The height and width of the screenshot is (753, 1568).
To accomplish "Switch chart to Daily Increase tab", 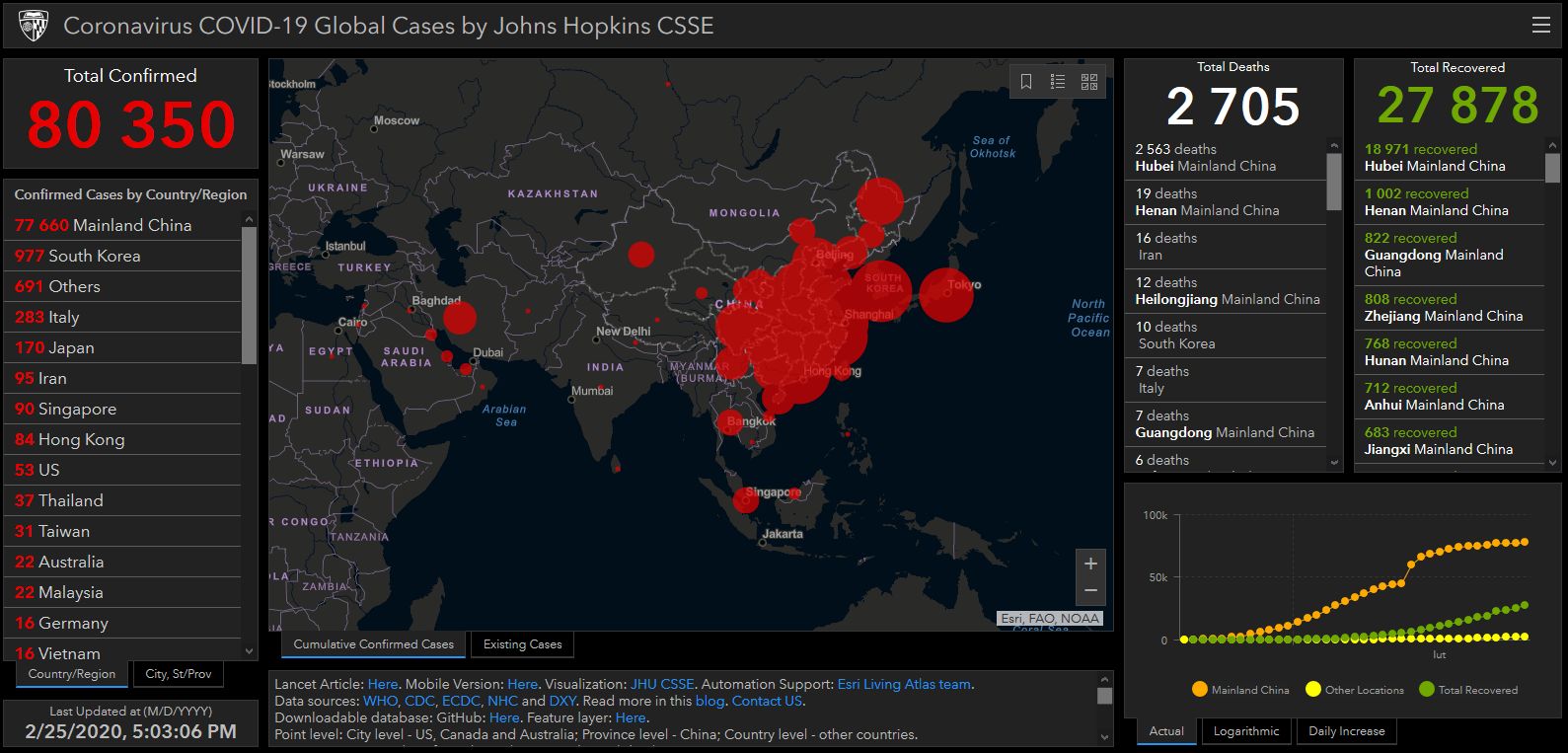I will pyautogui.click(x=1347, y=731).
